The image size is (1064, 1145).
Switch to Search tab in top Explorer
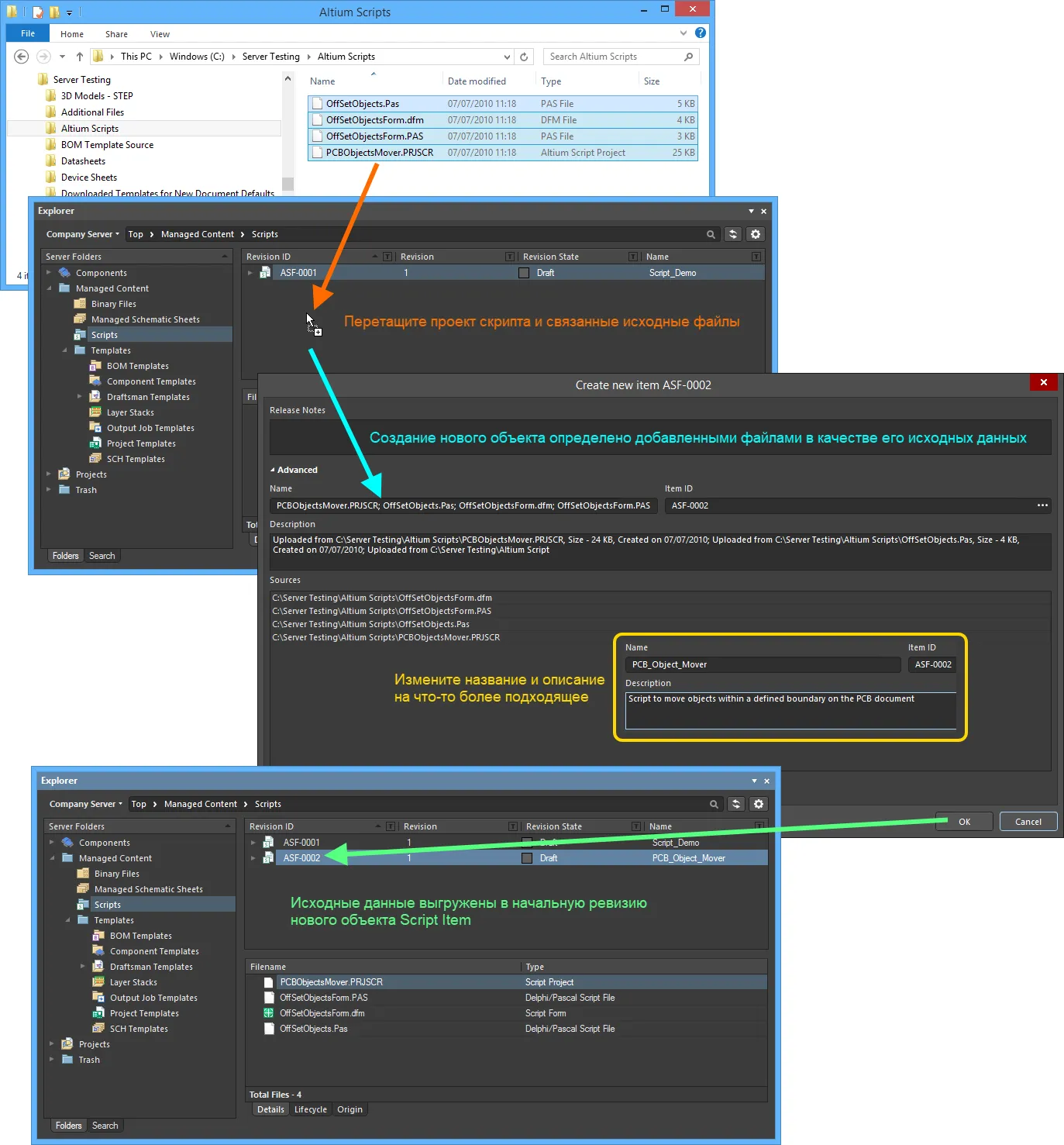[102, 556]
